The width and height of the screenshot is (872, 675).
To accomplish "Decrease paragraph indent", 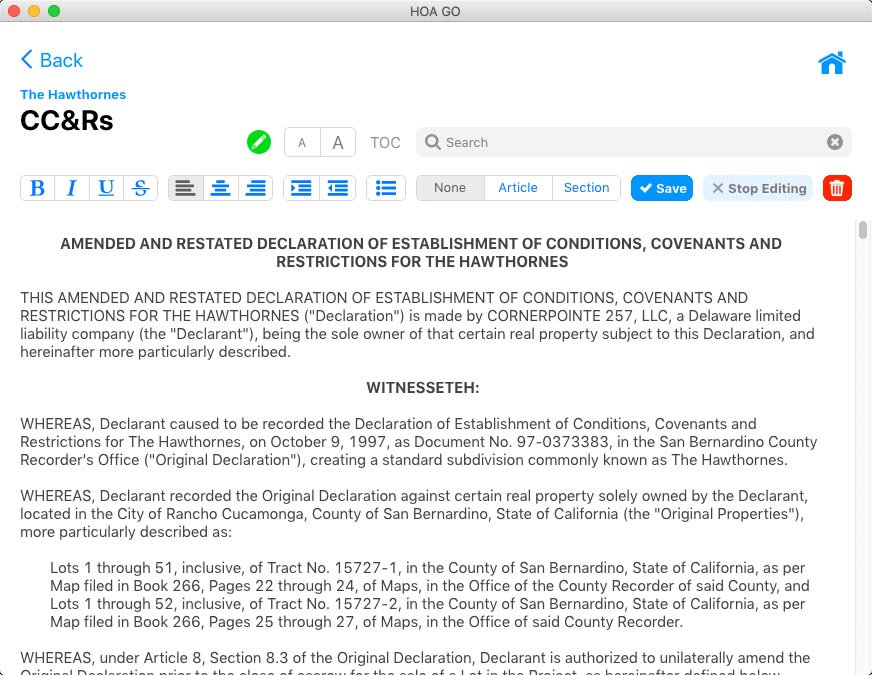I will [338, 188].
